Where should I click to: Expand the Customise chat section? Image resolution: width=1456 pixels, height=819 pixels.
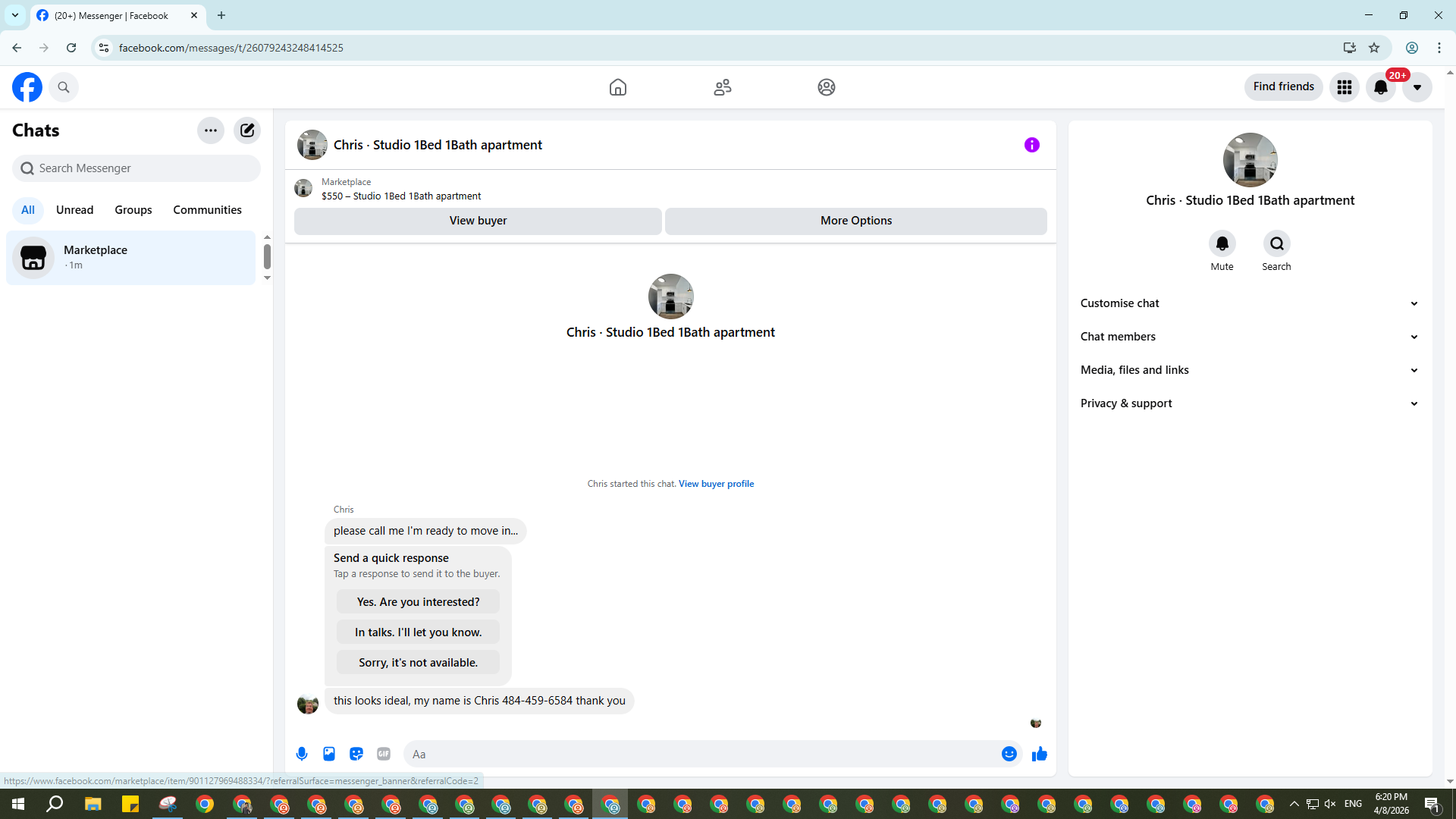[x=1249, y=303]
